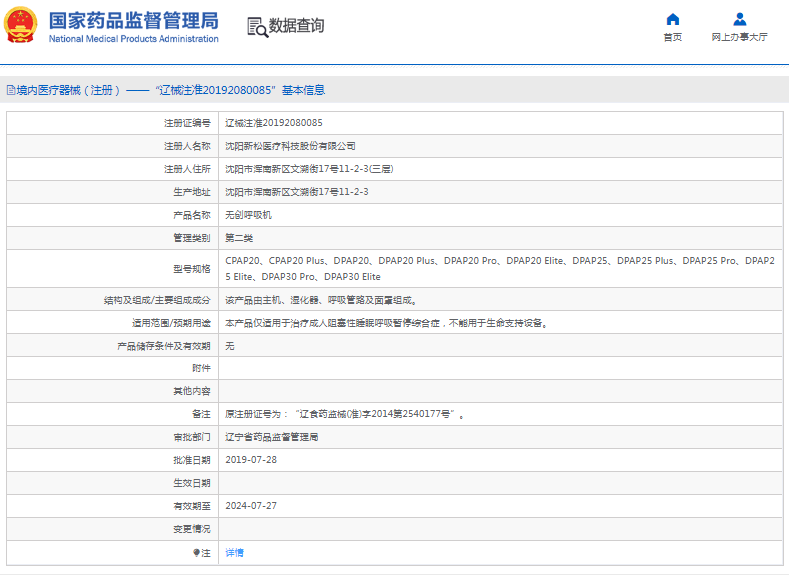The width and height of the screenshot is (789, 575).
Task: Click the 网上办事大厅 text label
Action: [739, 37]
